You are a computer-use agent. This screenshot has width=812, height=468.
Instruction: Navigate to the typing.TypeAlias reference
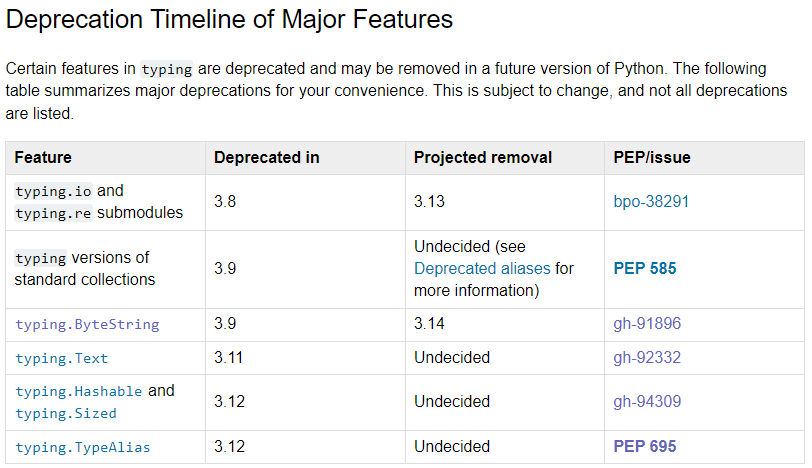[x=83, y=447]
